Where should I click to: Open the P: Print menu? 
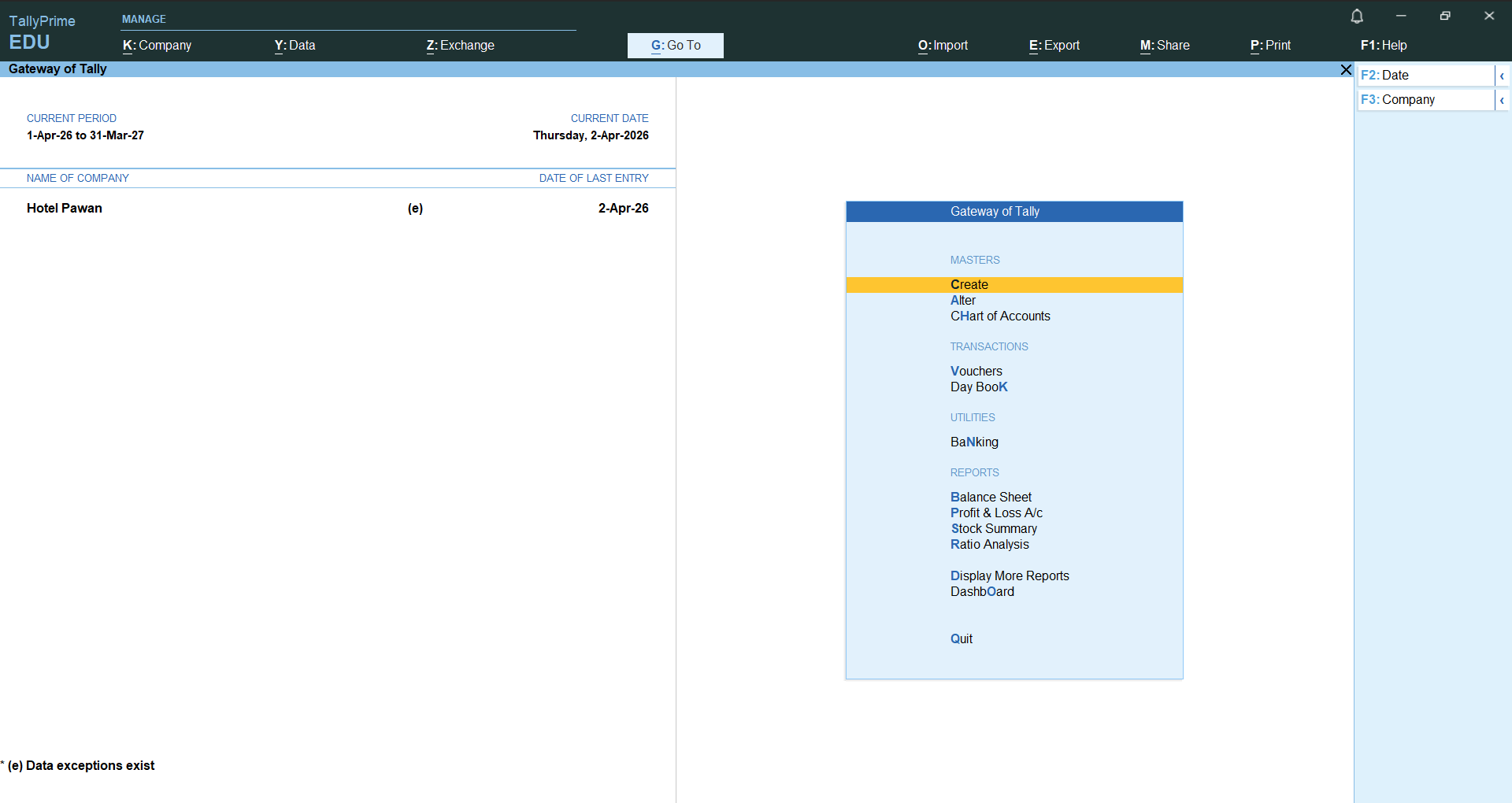(x=1270, y=46)
